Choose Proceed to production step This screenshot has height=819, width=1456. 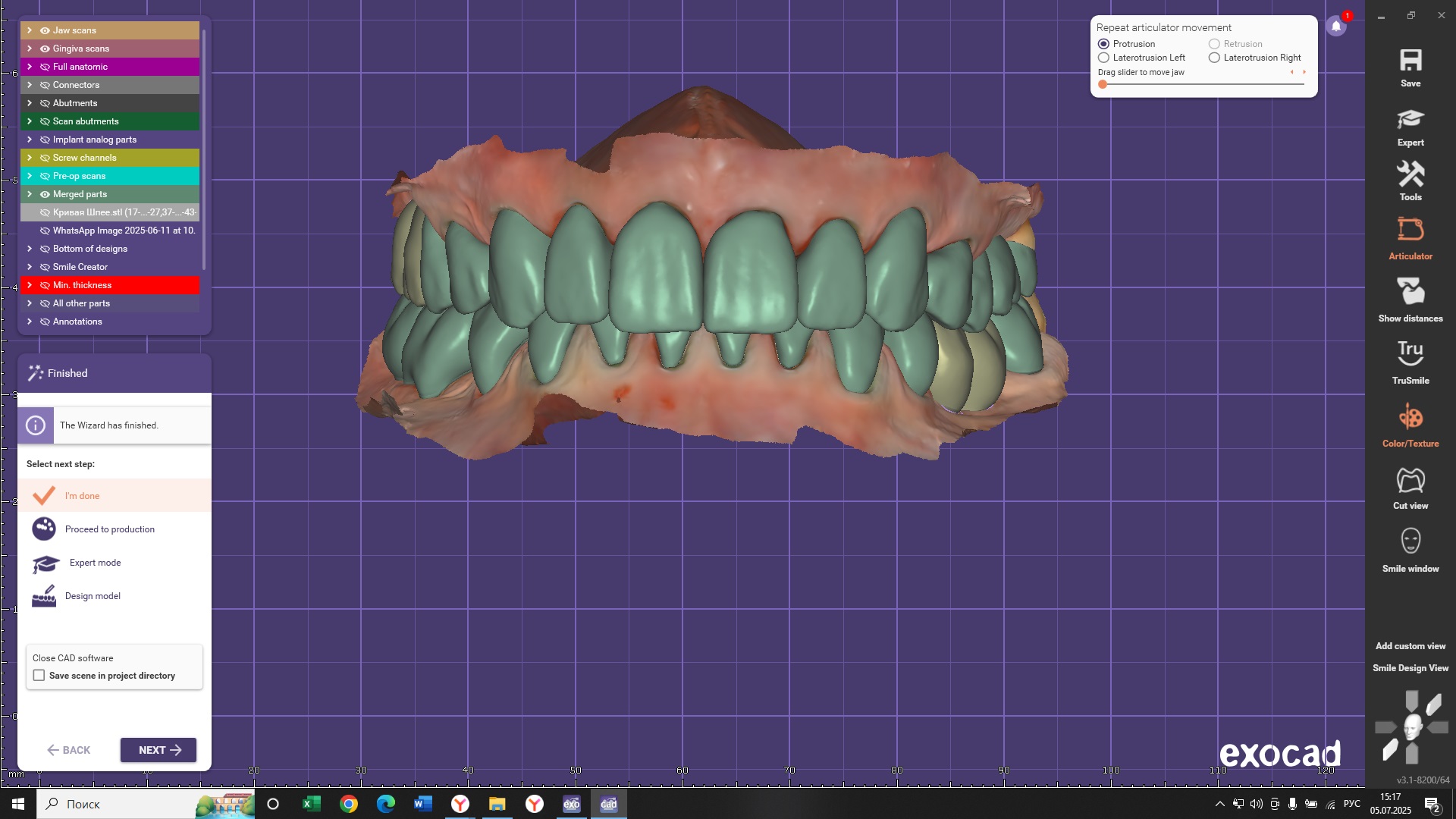coord(109,529)
